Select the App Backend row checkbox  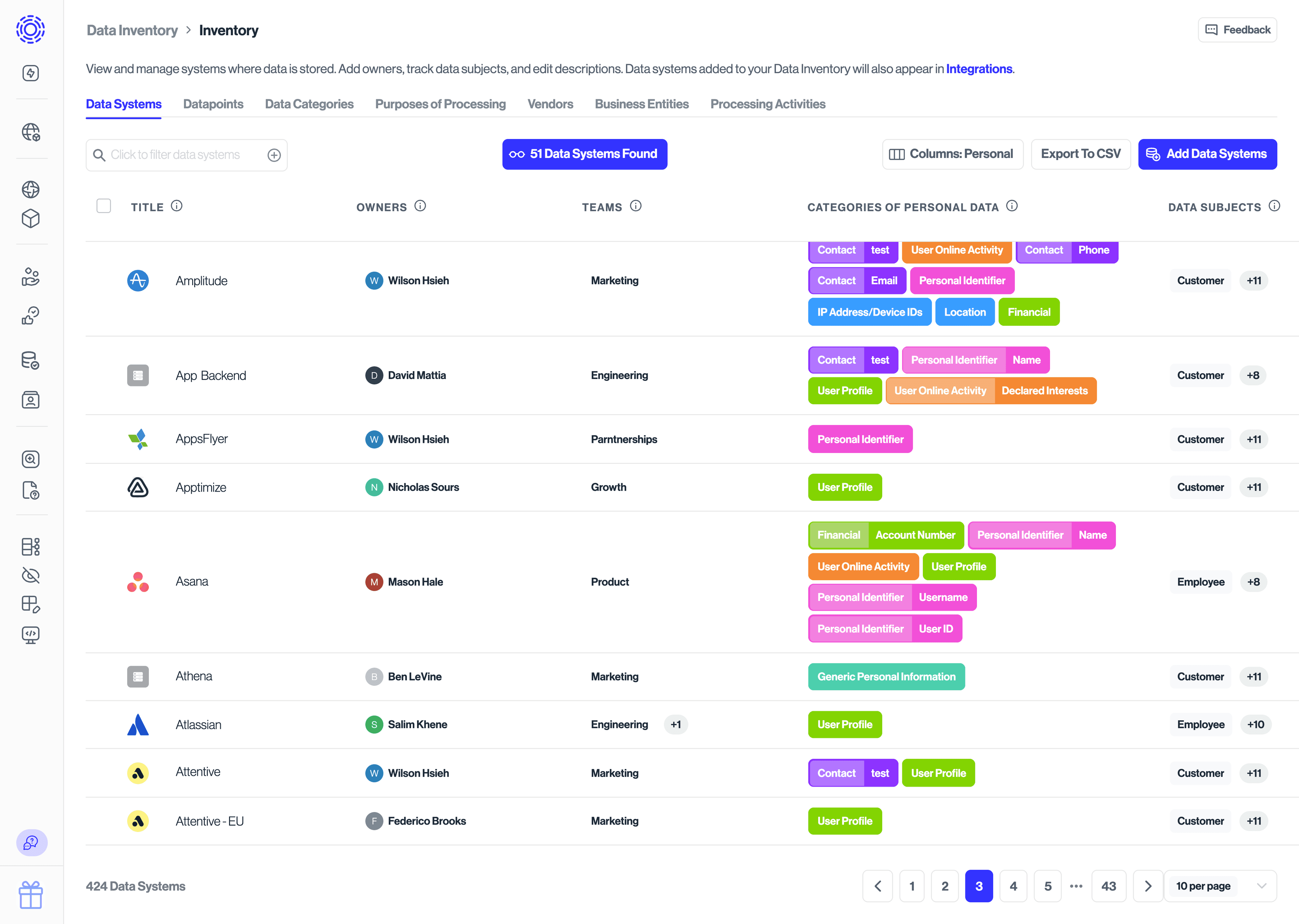click(x=104, y=375)
